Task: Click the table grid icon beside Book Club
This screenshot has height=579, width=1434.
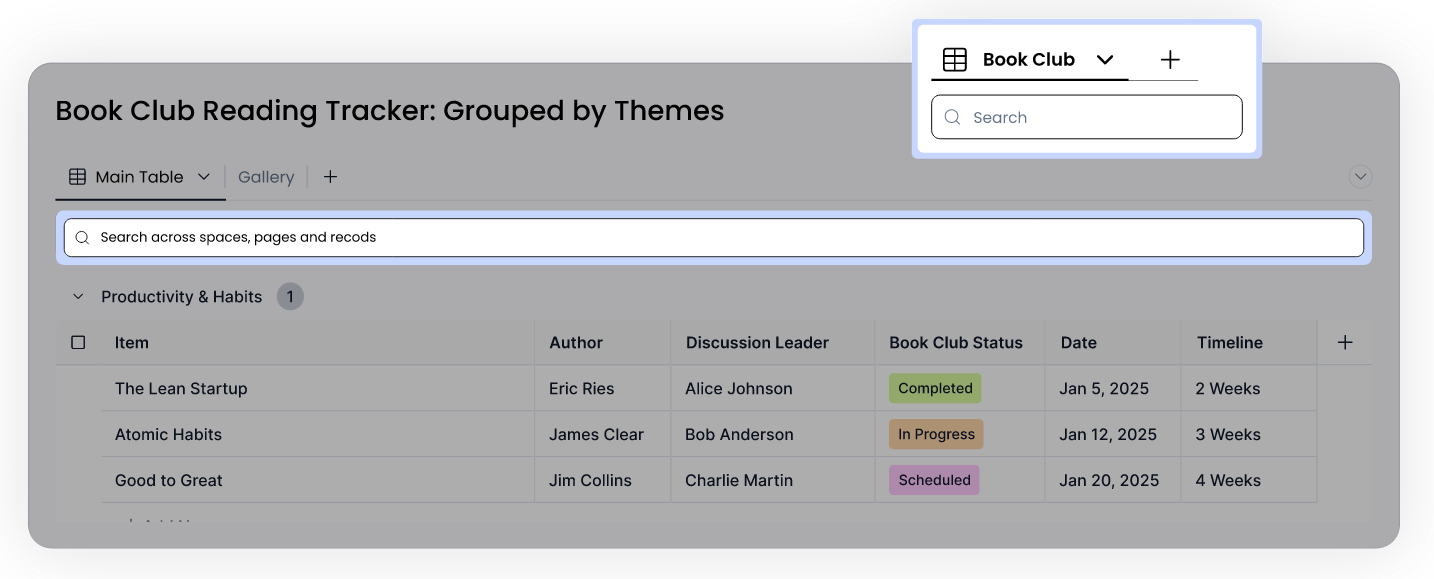Action: tap(955, 60)
